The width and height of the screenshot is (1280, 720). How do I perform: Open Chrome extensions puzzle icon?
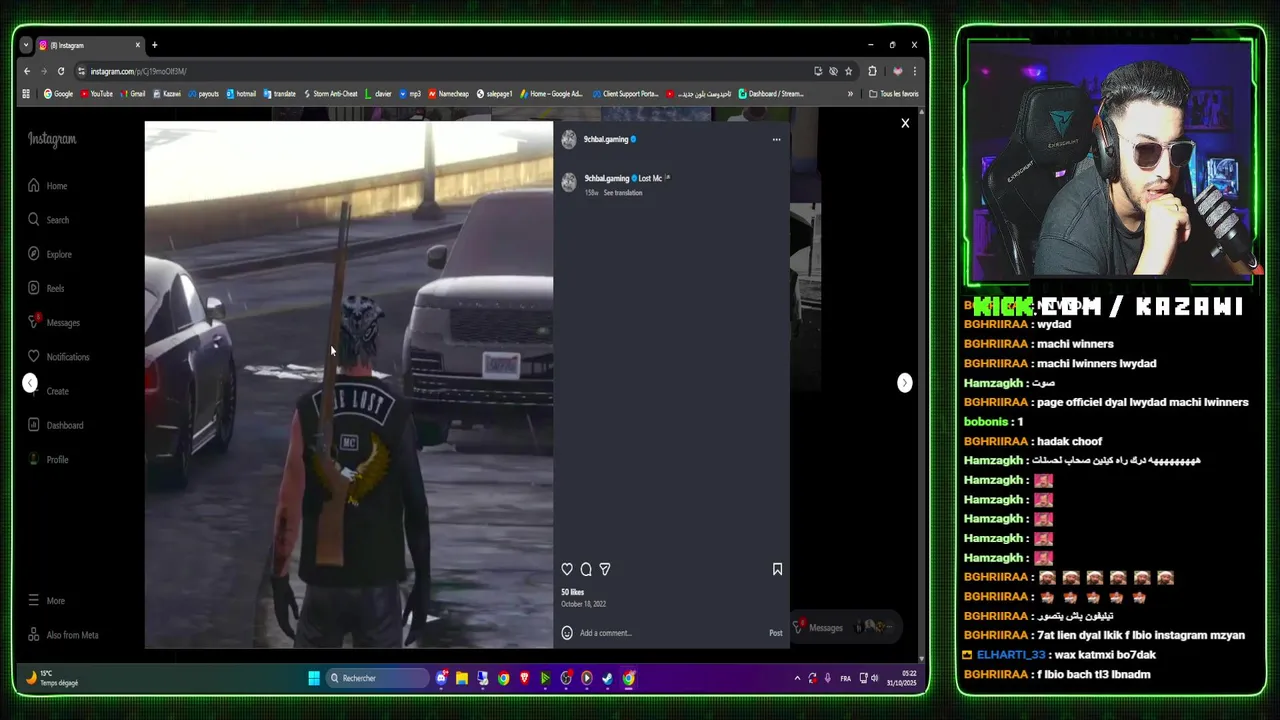(872, 71)
